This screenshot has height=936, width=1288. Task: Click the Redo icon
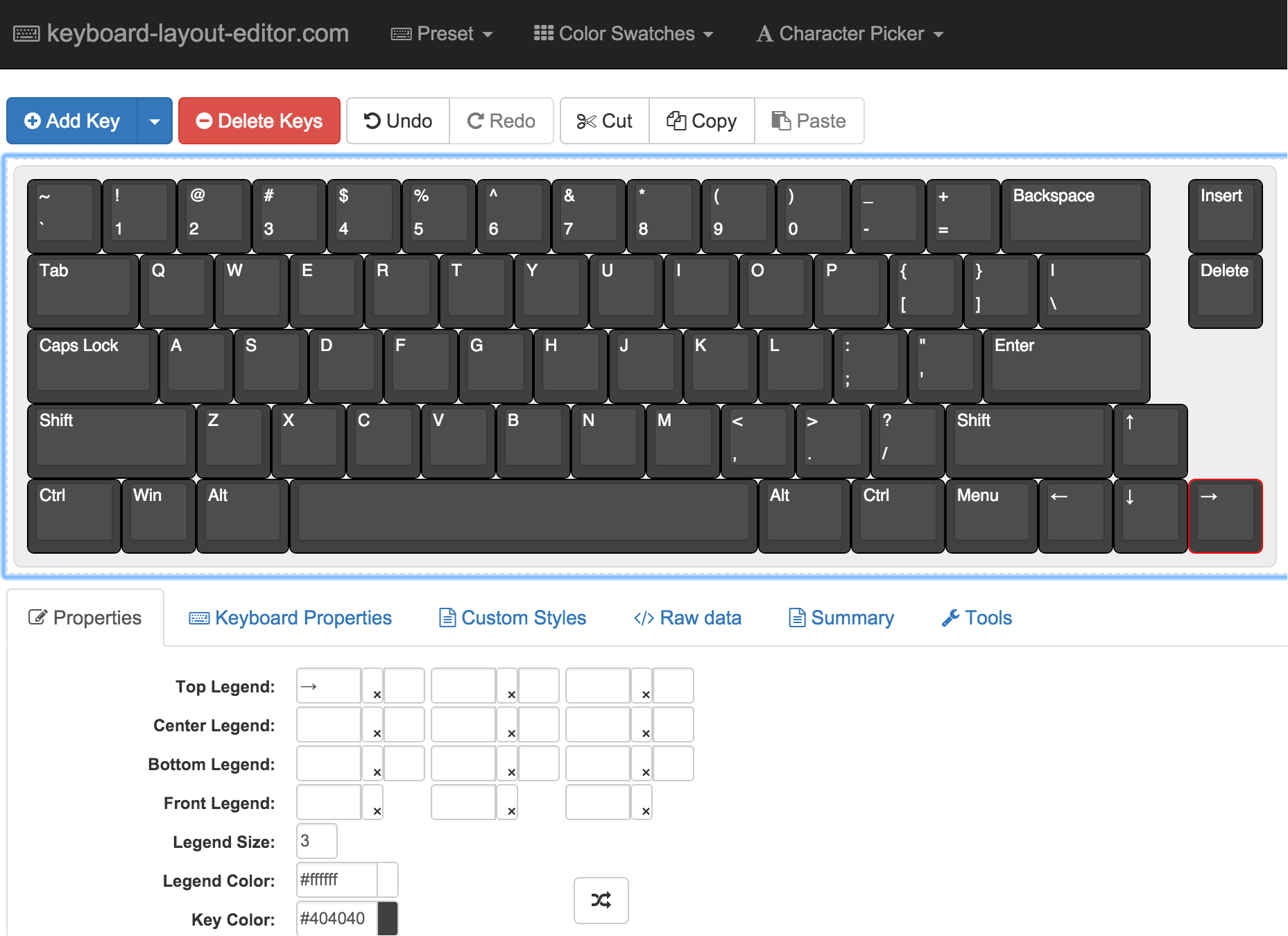coord(476,120)
